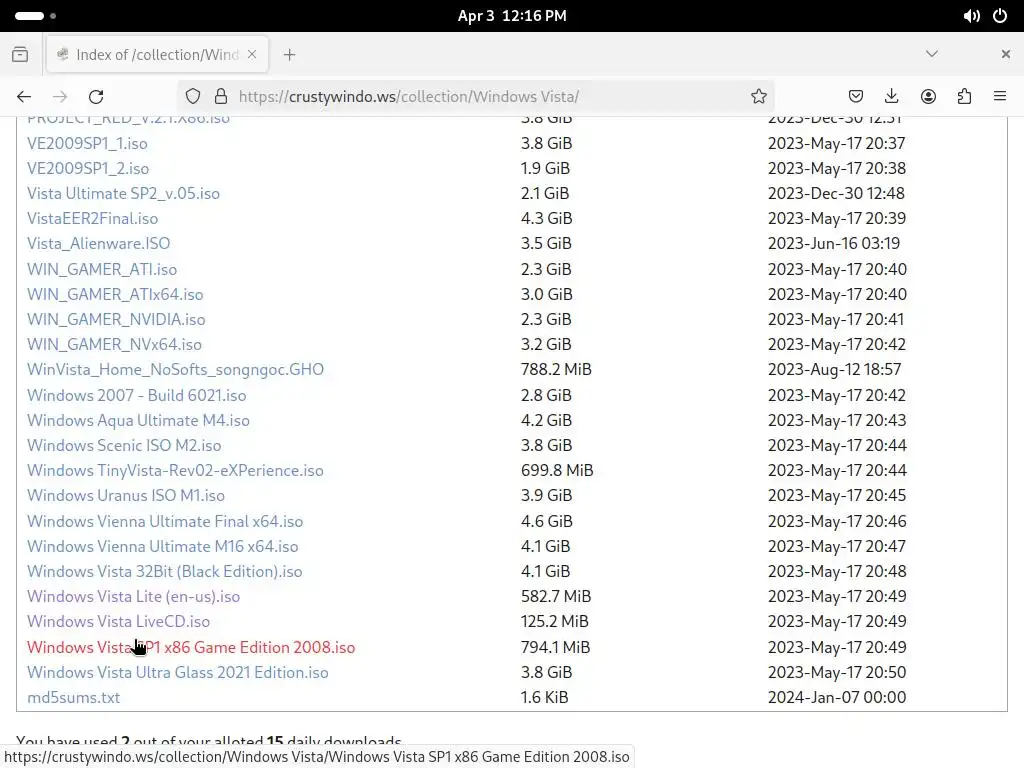Open Windows Vista LiveCD.iso link
The width and height of the screenshot is (1024, 768).
(x=118, y=621)
